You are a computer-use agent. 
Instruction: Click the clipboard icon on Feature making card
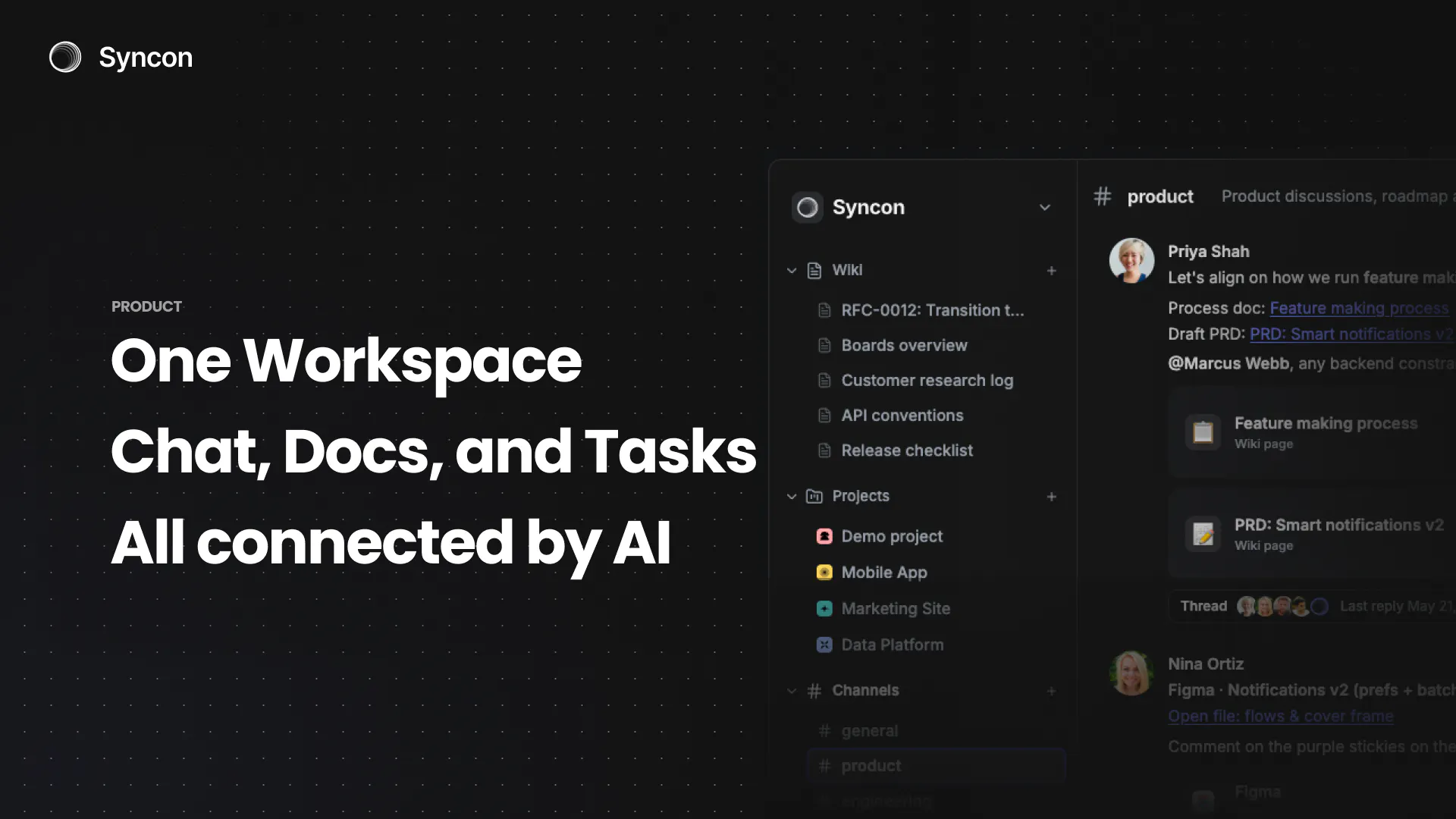[x=1203, y=432]
